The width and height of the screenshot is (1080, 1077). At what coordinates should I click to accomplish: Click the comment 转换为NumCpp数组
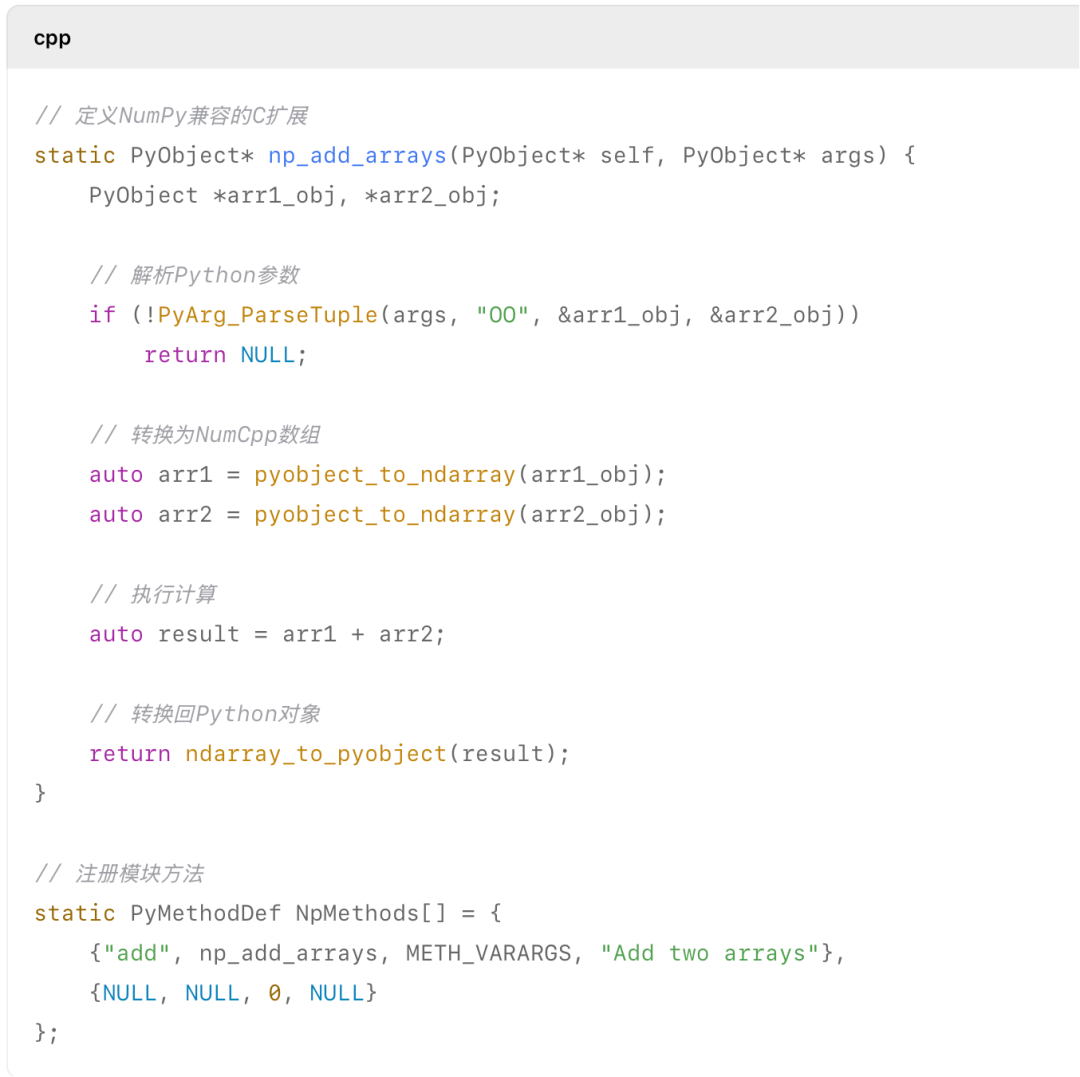point(205,435)
